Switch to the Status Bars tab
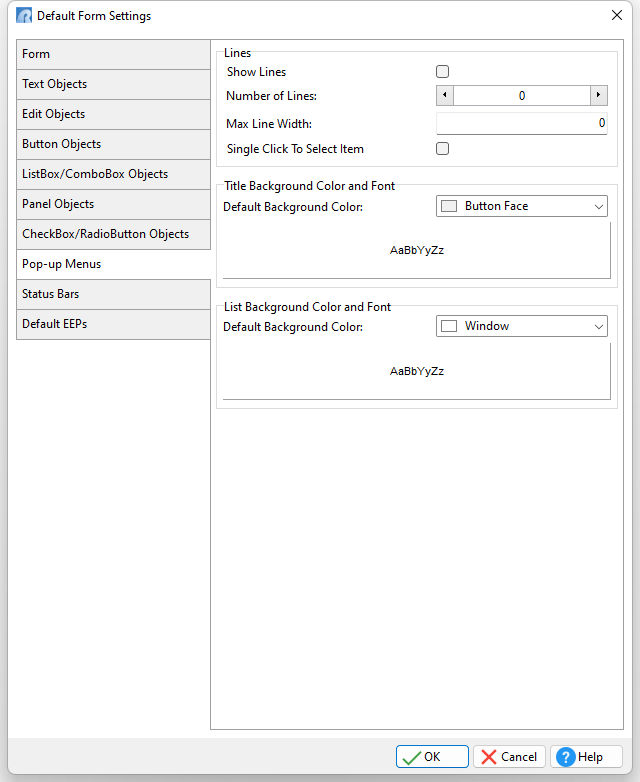 (x=113, y=294)
